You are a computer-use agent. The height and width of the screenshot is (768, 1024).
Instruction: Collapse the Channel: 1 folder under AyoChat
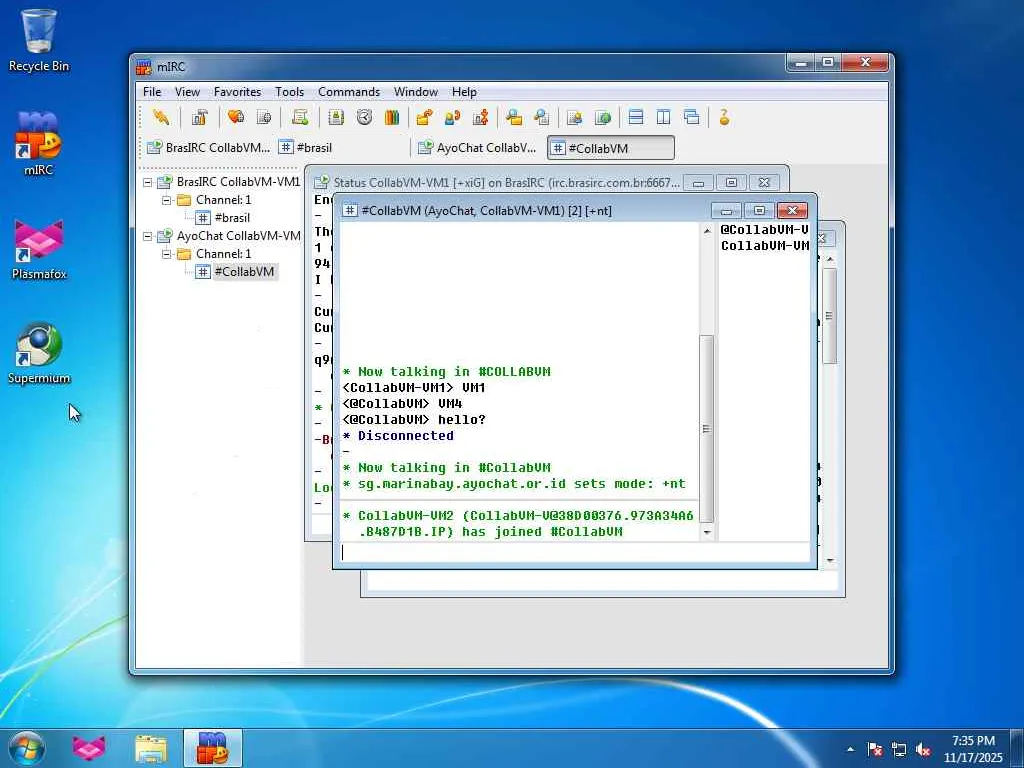point(167,253)
